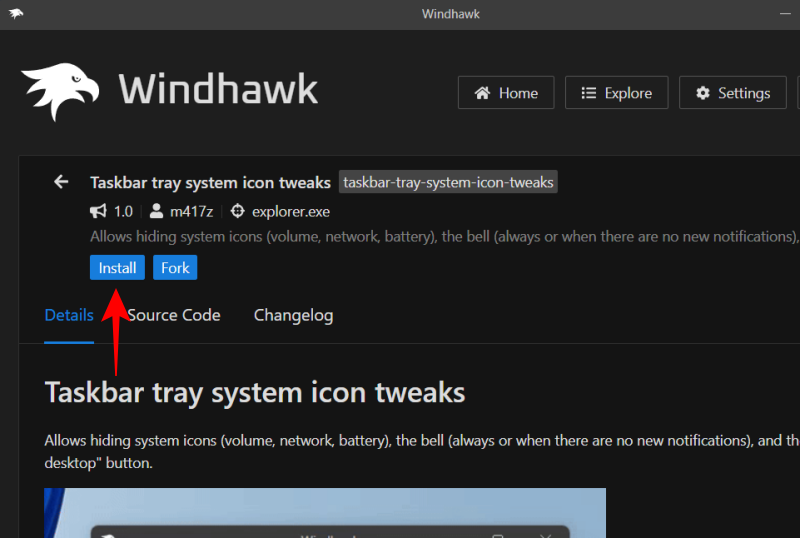800x538 pixels.
Task: Click the large mod title heading in Details
Action: pyautogui.click(x=255, y=391)
